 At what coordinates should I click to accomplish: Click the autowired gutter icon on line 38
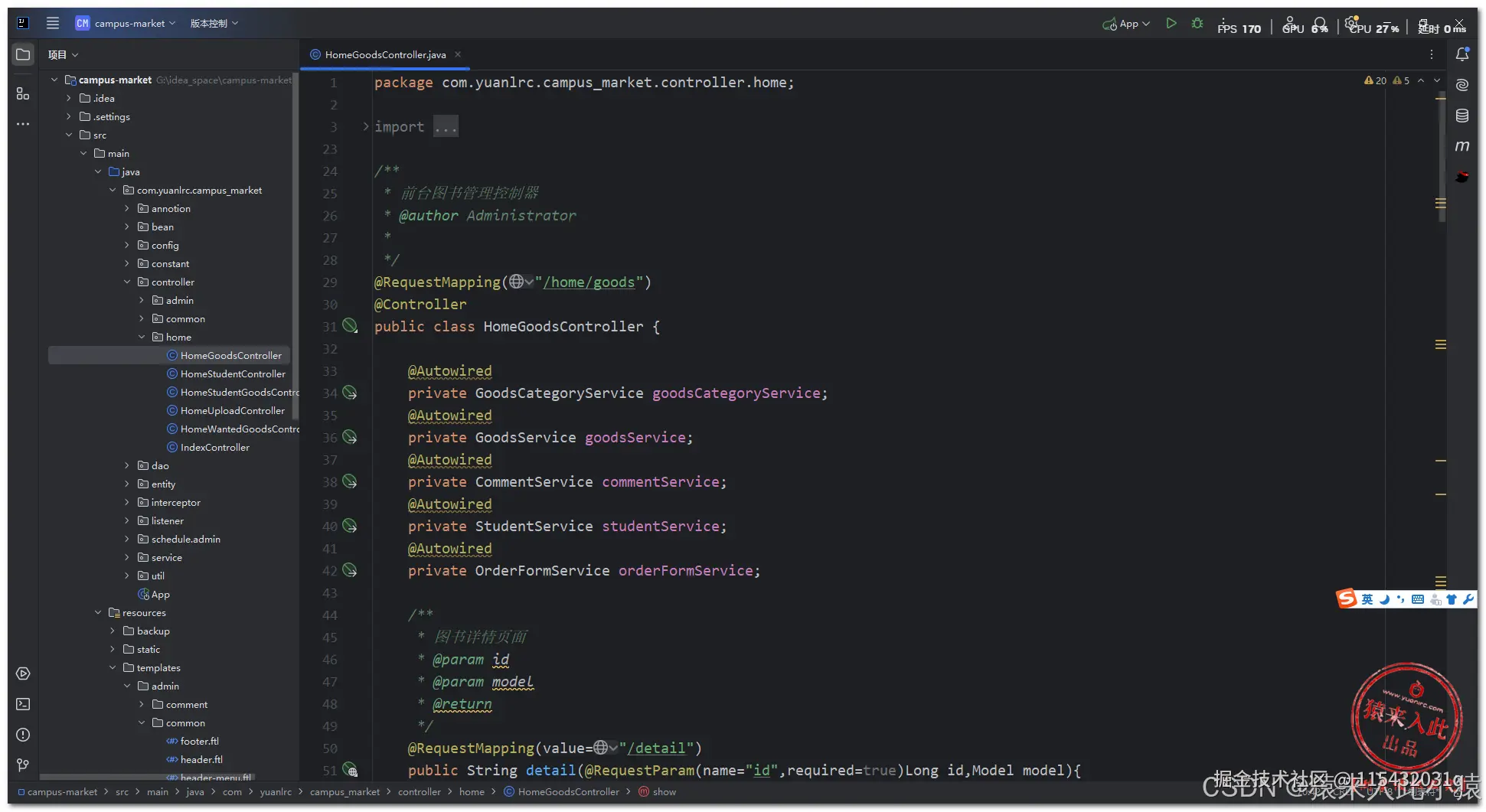350,481
